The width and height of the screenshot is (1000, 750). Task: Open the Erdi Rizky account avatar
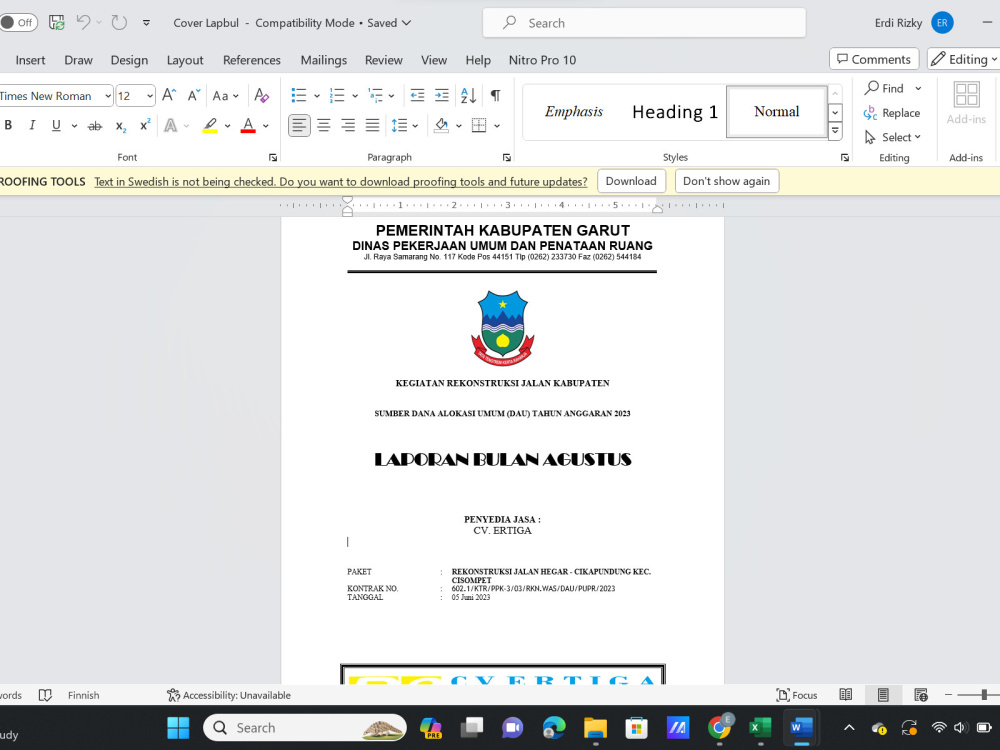click(942, 23)
